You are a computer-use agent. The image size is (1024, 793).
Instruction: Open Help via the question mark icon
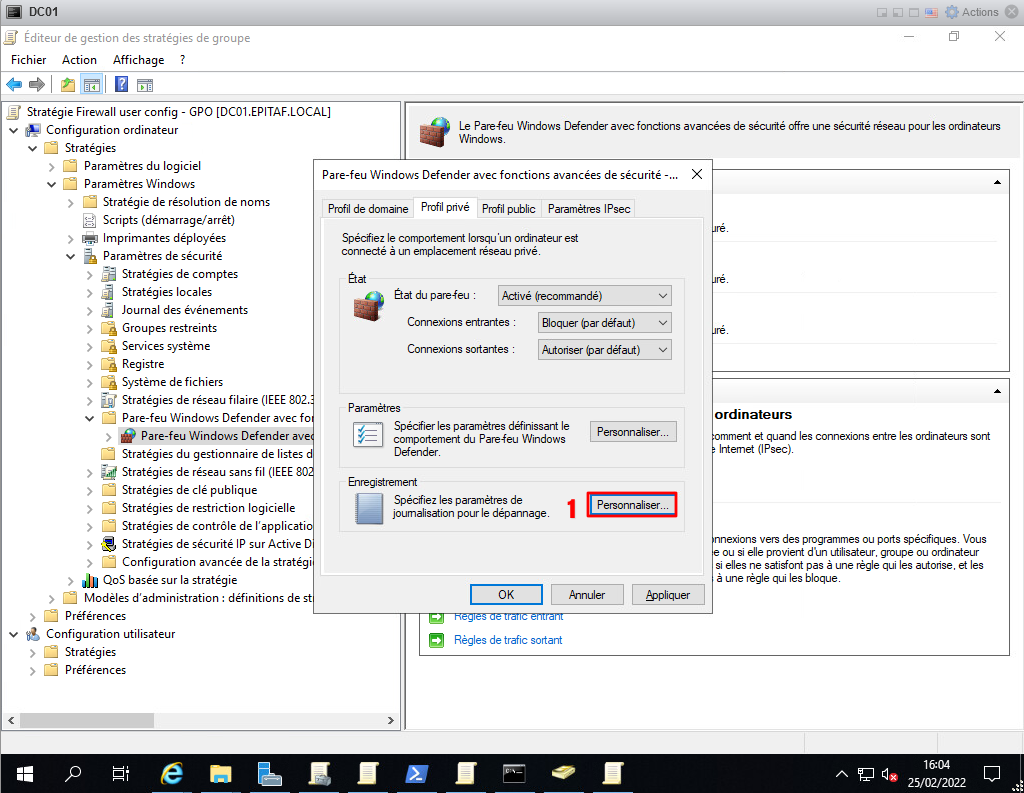pos(121,84)
